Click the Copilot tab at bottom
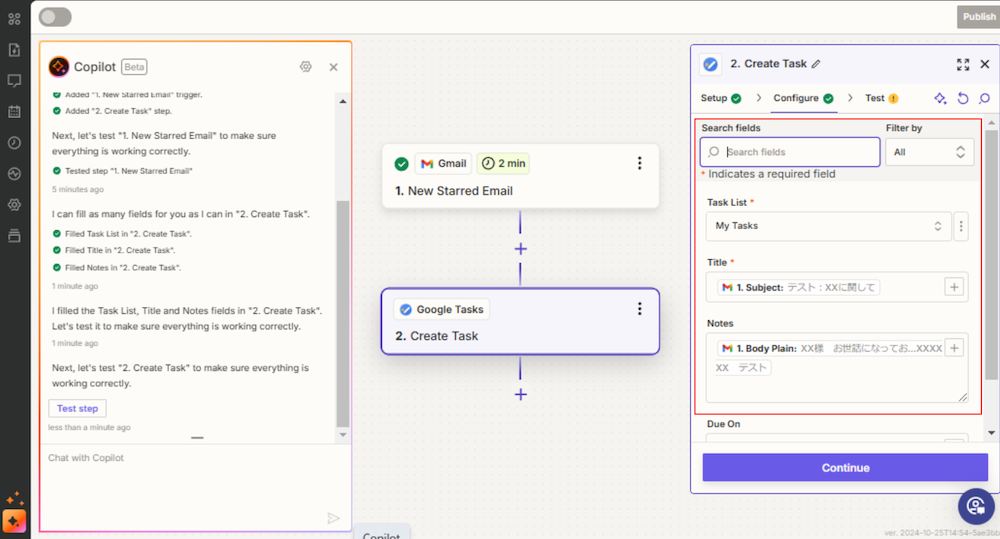This screenshot has width=1000, height=539. click(x=381, y=533)
